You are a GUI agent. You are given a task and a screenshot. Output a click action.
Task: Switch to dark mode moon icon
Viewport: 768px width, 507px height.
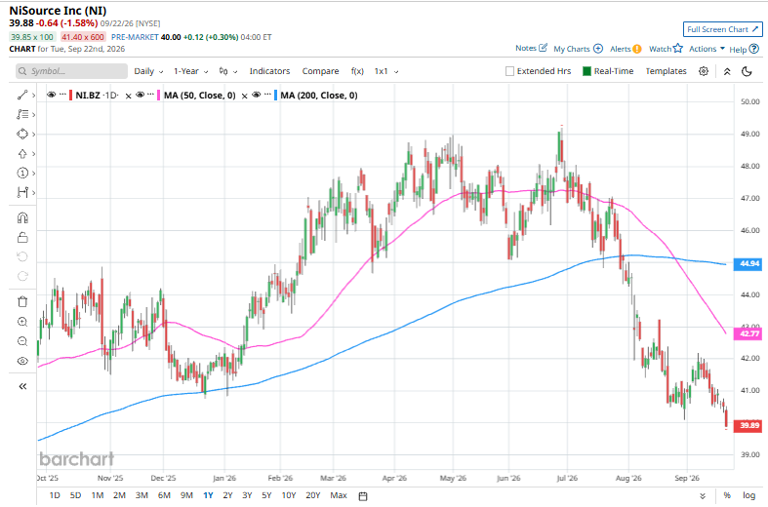tap(747, 72)
